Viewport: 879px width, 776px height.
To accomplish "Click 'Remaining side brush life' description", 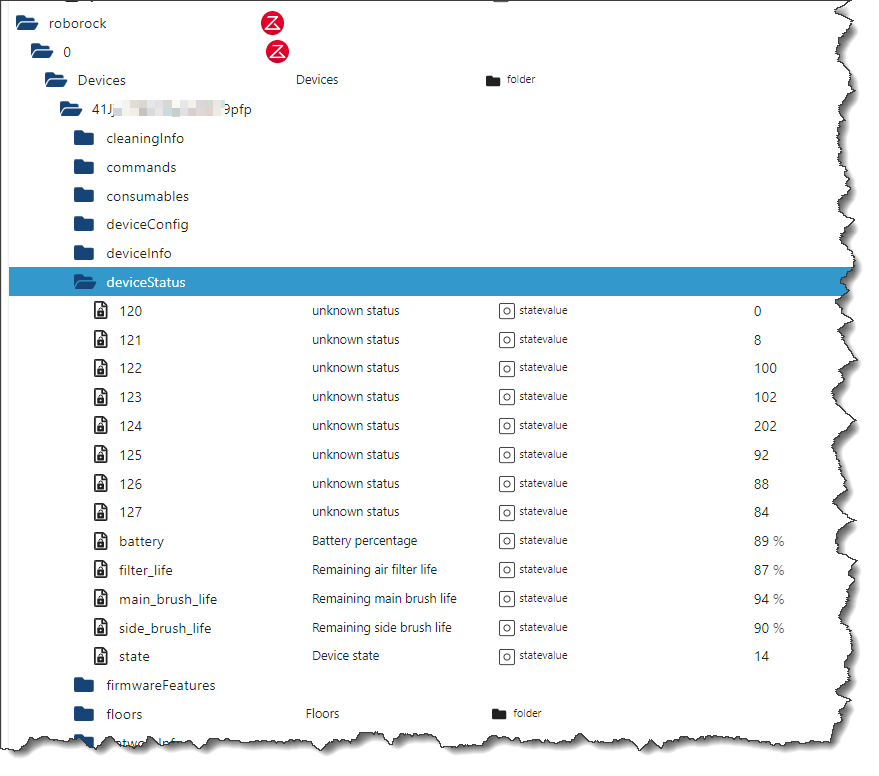I will click(382, 627).
